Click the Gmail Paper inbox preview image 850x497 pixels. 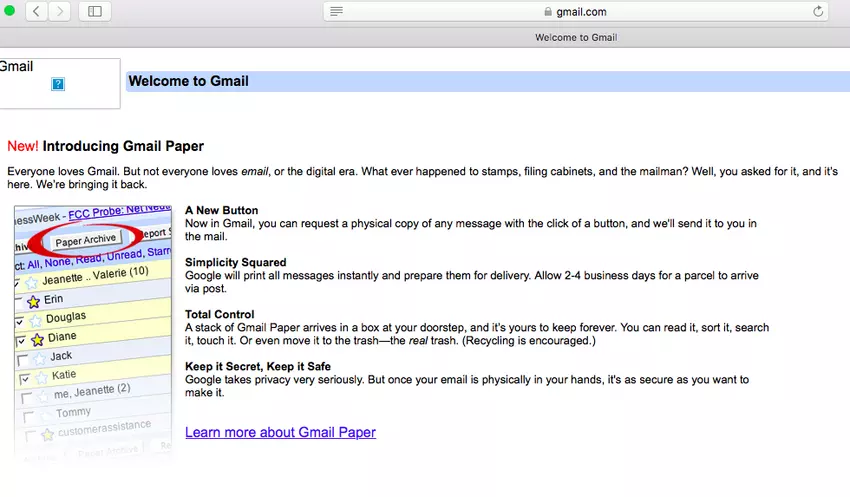[x=93, y=333]
